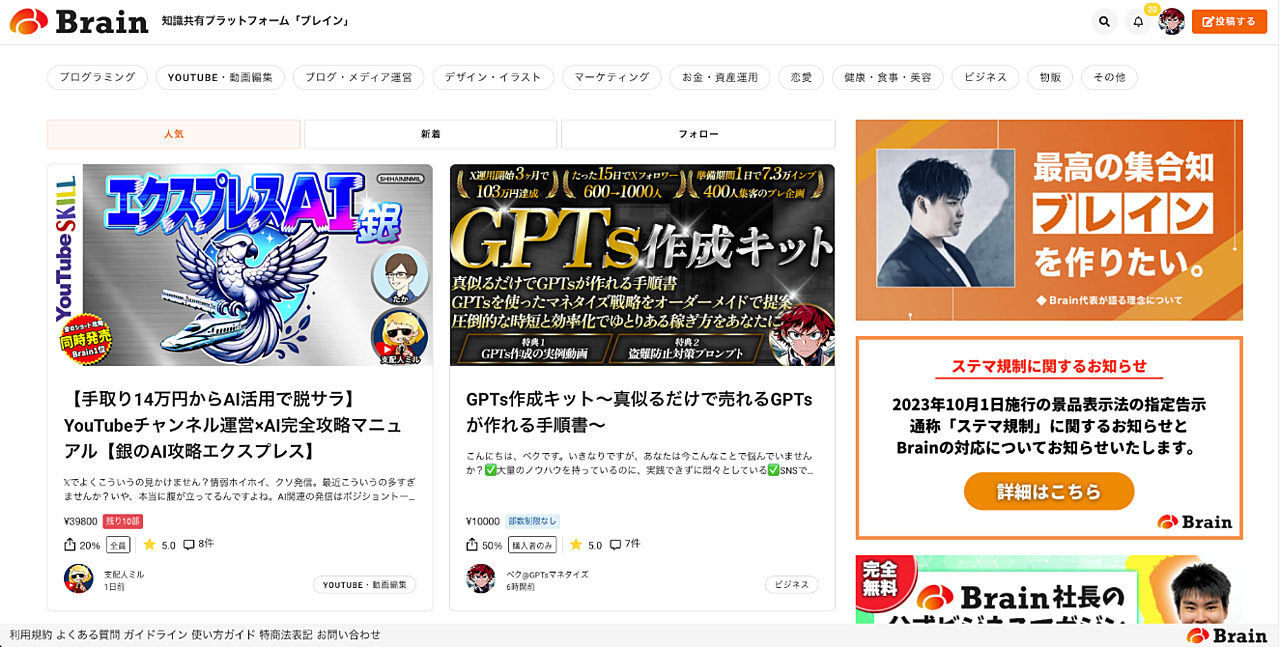
Task: Open the 最高の集合知ブレイン banner
Action: point(1049,220)
